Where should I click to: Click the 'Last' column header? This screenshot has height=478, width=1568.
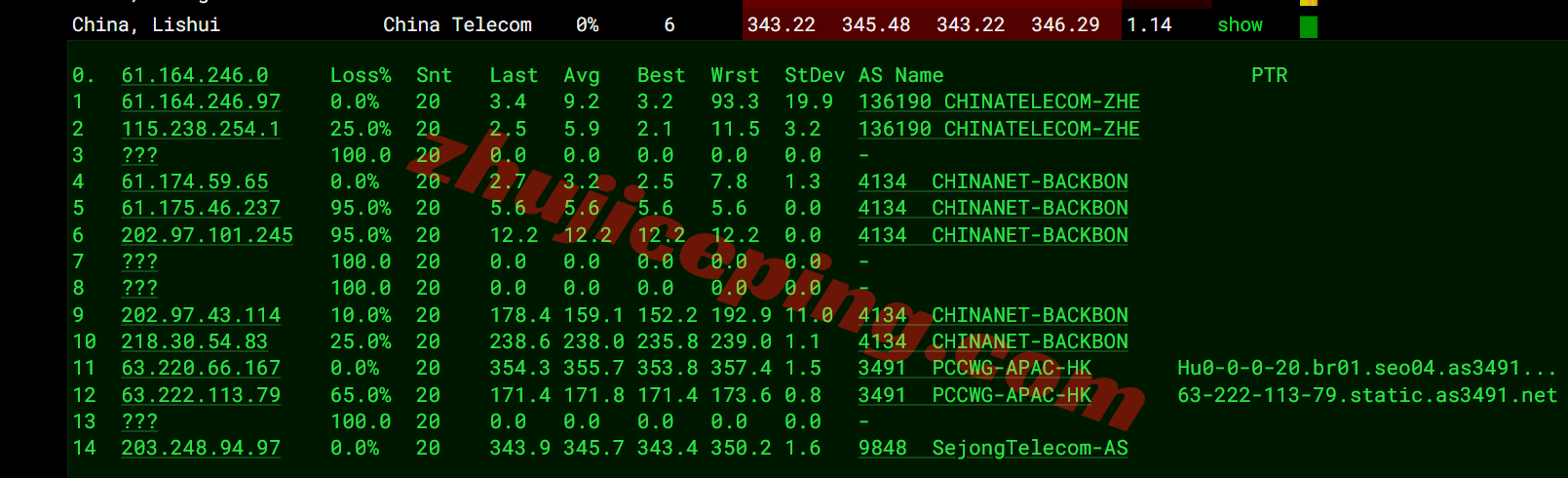point(514,75)
